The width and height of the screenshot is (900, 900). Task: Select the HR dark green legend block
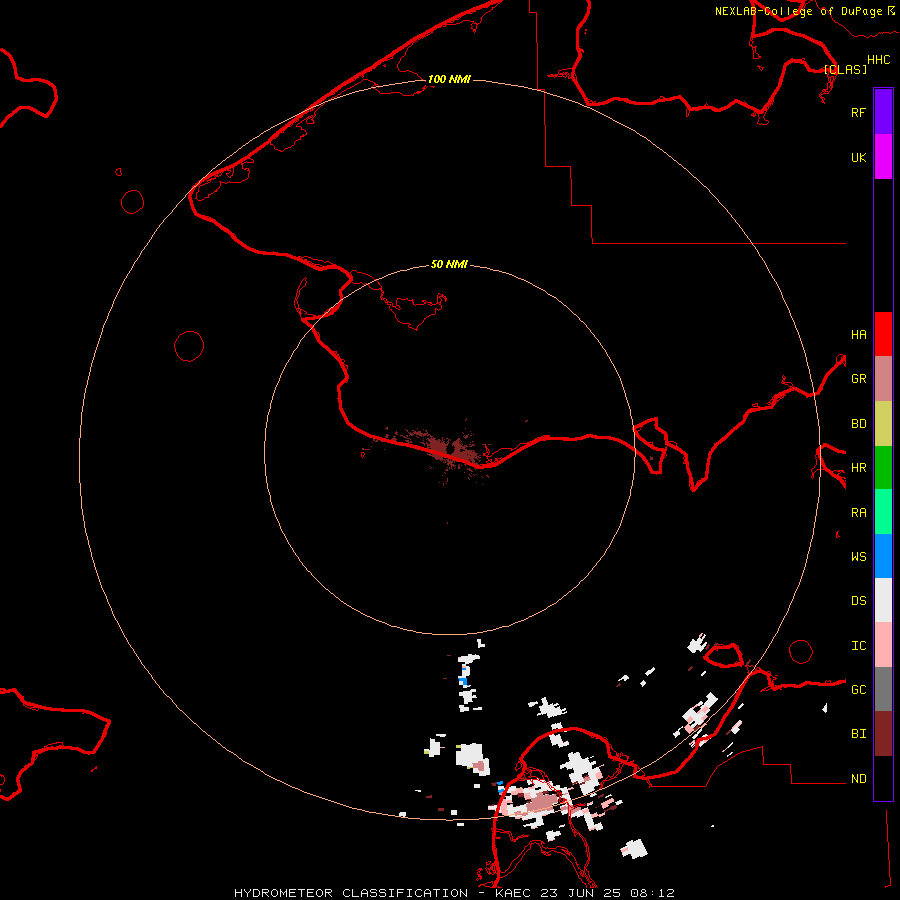pos(883,468)
